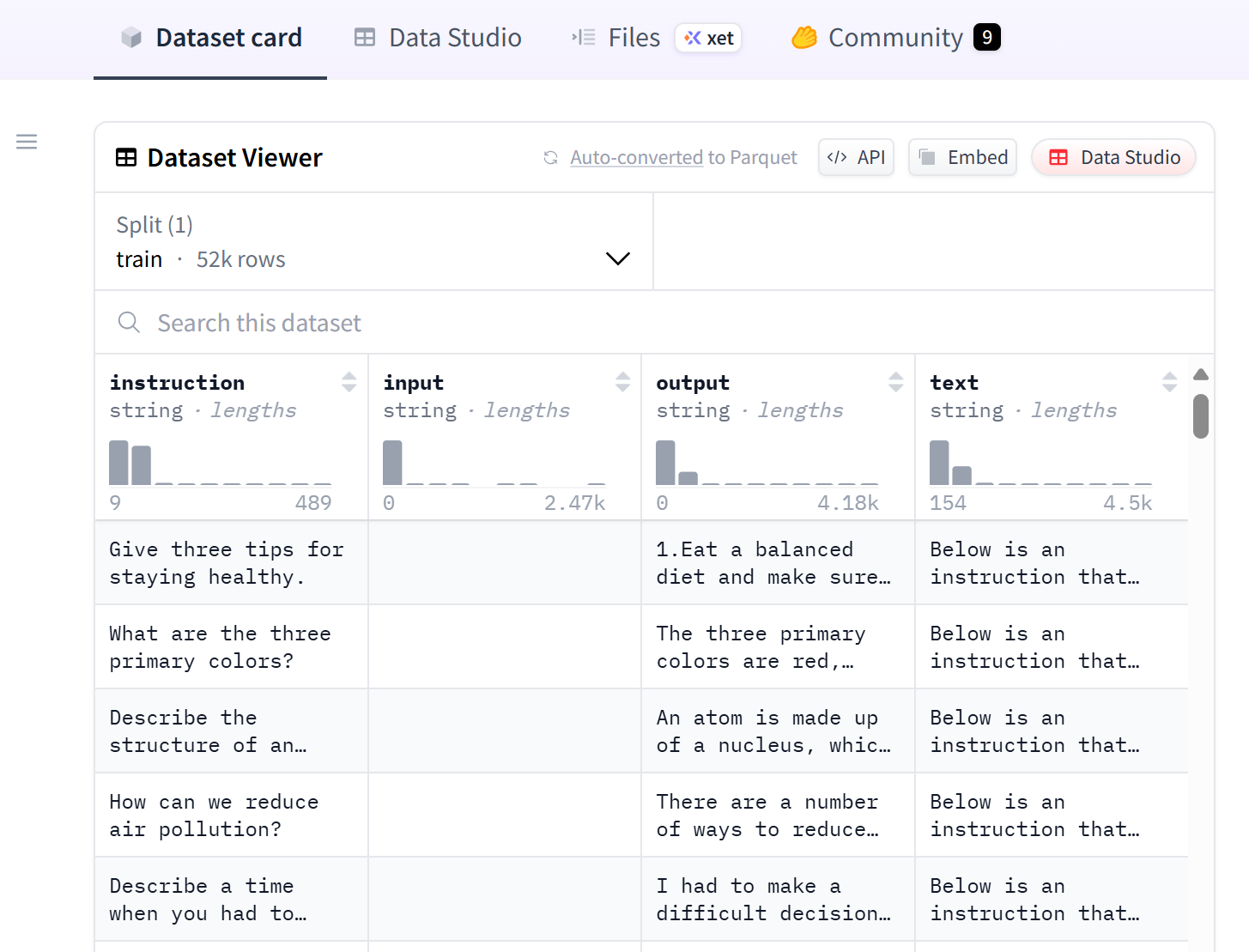Click the Dataset card cube icon
Viewport: 1249px width, 952px height.
(x=131, y=38)
